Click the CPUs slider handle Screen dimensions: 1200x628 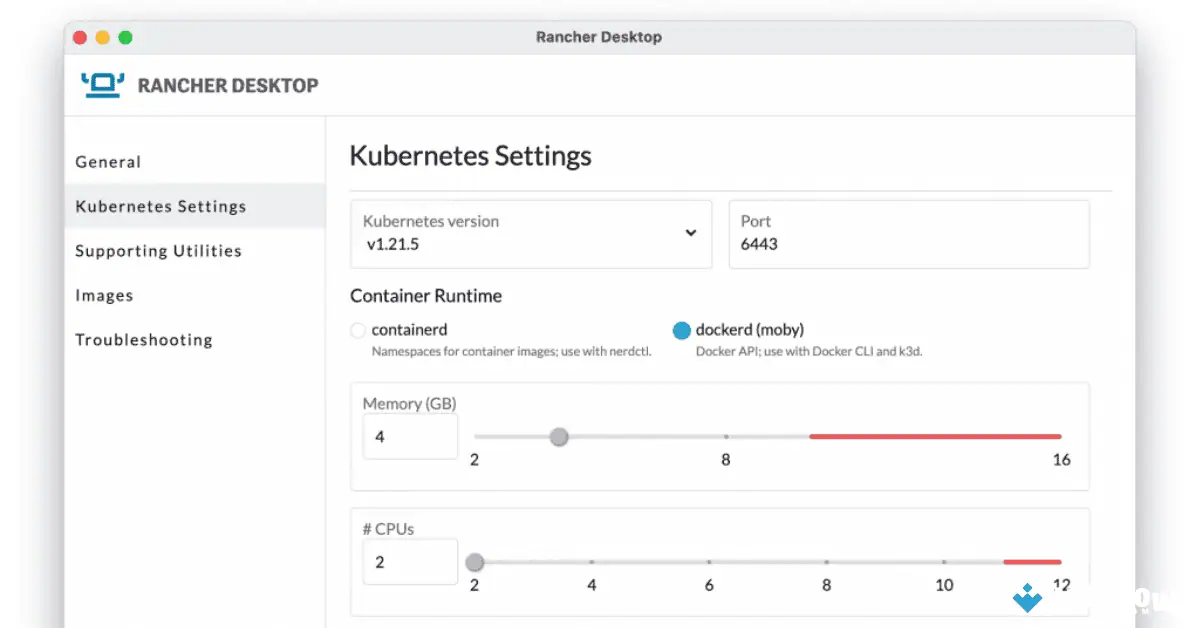tap(475, 563)
